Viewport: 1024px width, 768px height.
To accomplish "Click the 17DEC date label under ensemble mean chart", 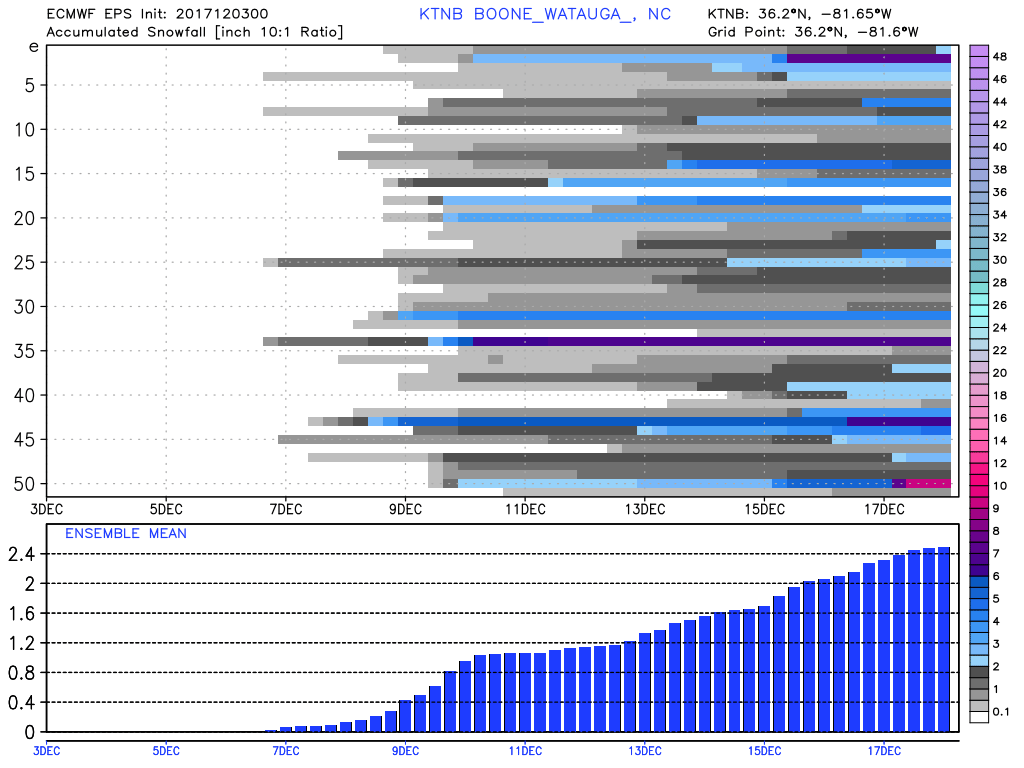I will pyautogui.click(x=883, y=750).
